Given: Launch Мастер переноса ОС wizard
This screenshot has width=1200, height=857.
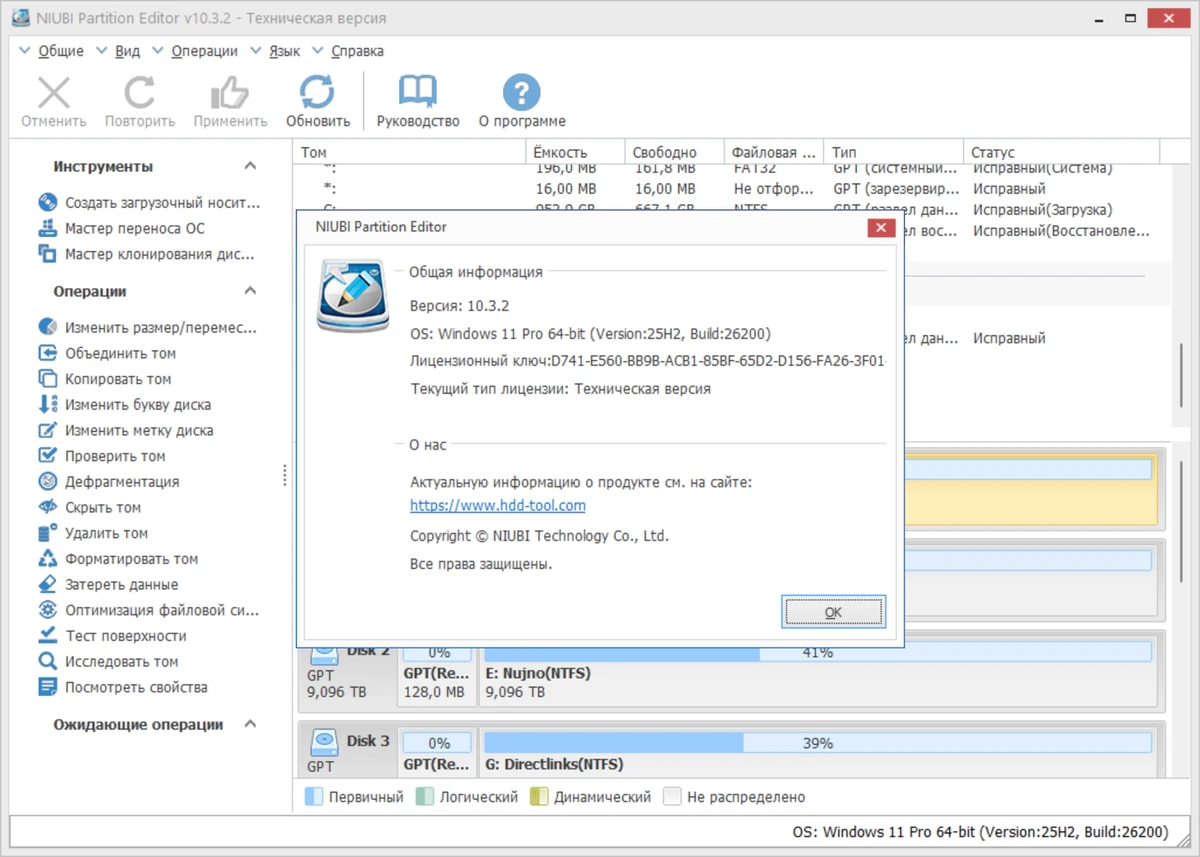Looking at the screenshot, I should (122, 228).
